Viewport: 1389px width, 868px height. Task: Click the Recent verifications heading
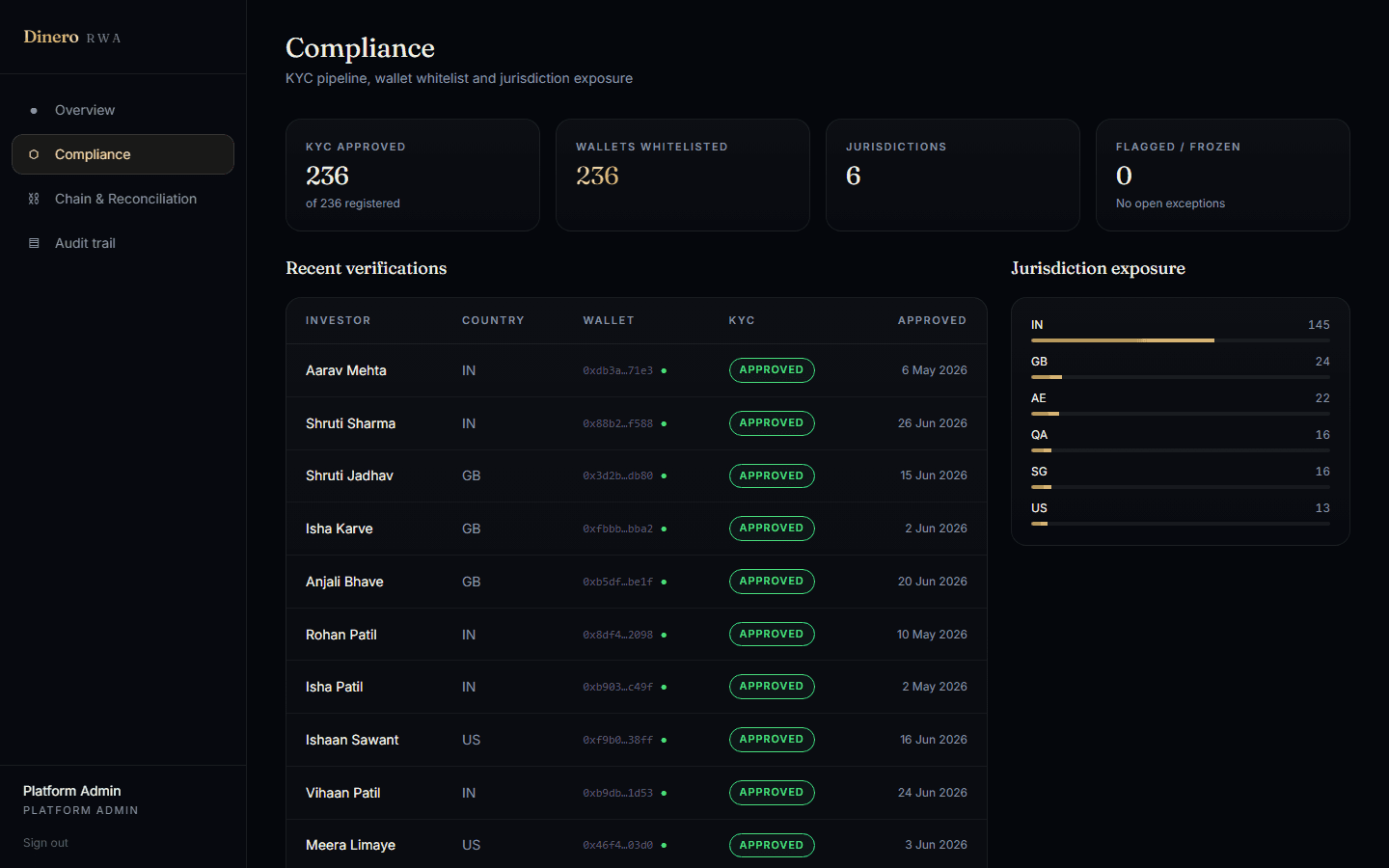(x=367, y=268)
